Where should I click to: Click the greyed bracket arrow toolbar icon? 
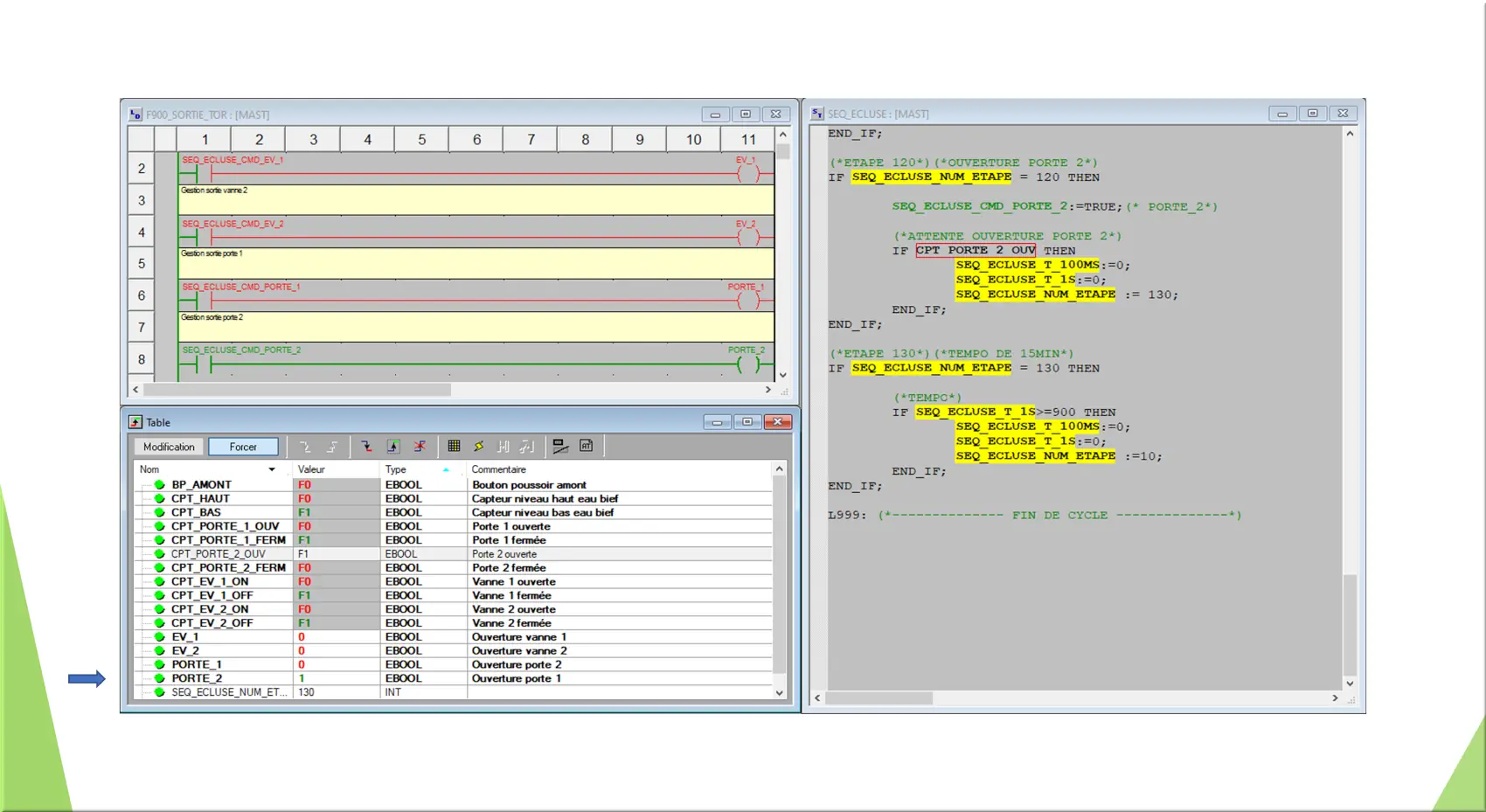pyautogui.click(x=527, y=447)
